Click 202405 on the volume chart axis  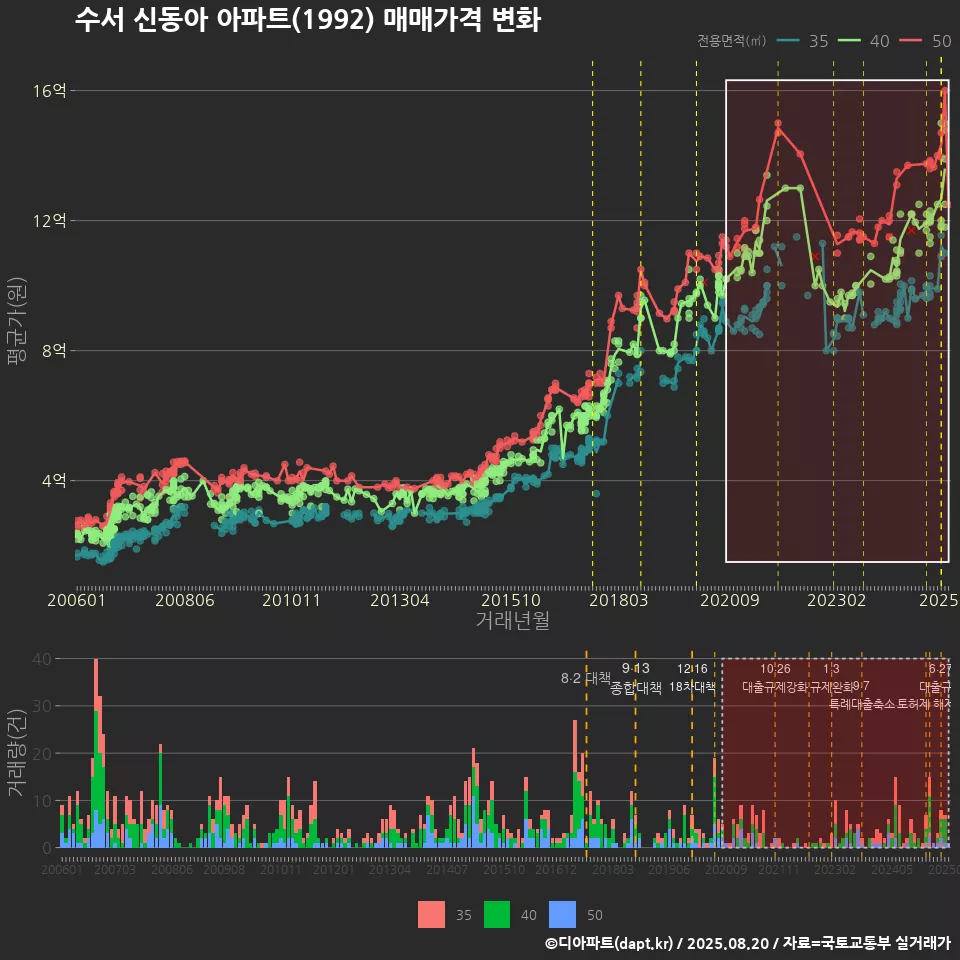click(892, 869)
